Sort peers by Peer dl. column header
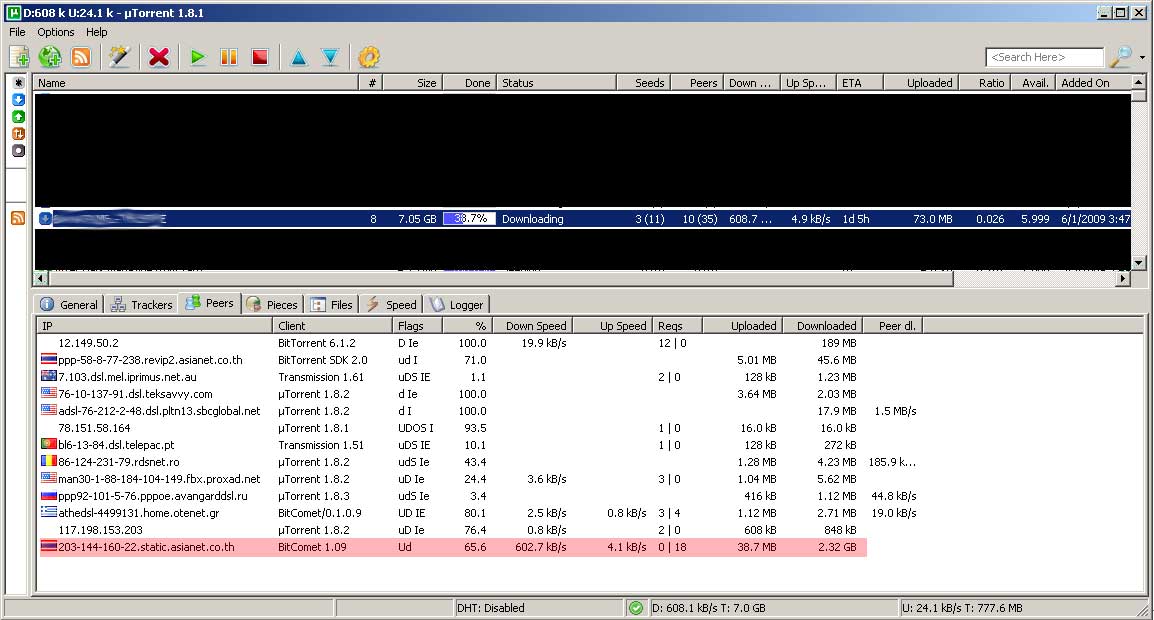The image size is (1154, 620). click(x=892, y=325)
